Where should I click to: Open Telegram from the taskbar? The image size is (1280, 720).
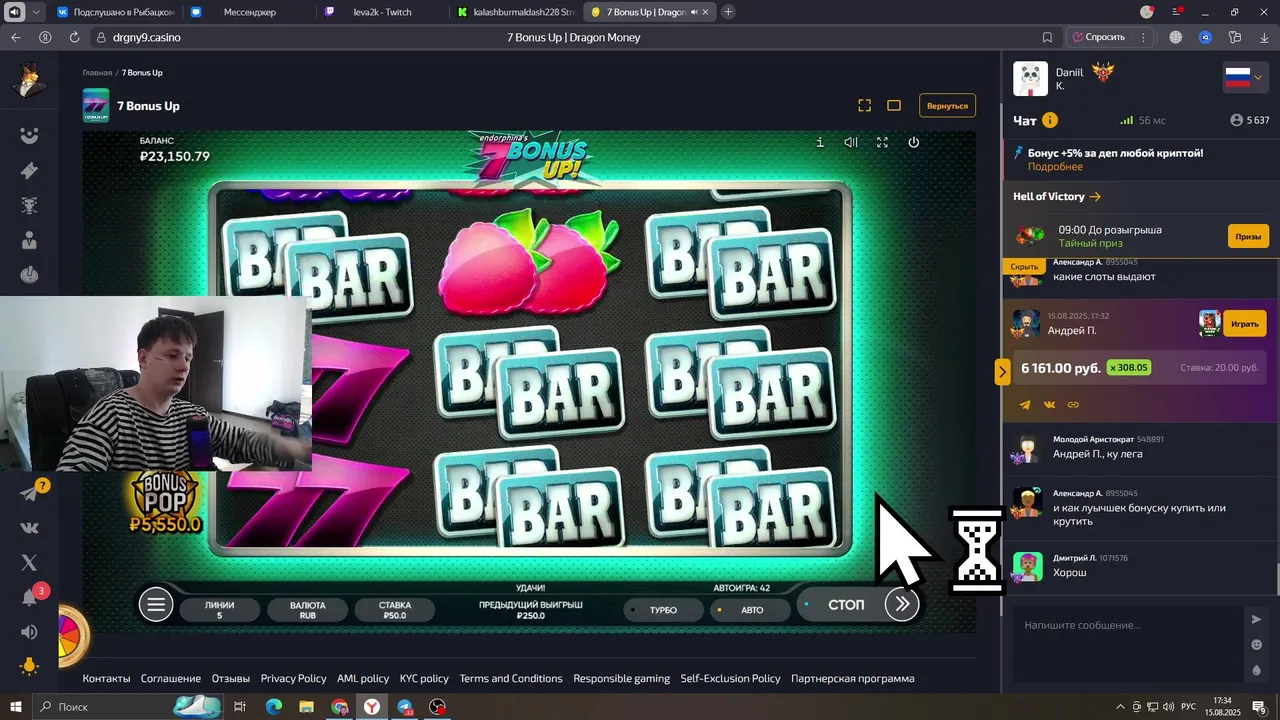tap(405, 707)
